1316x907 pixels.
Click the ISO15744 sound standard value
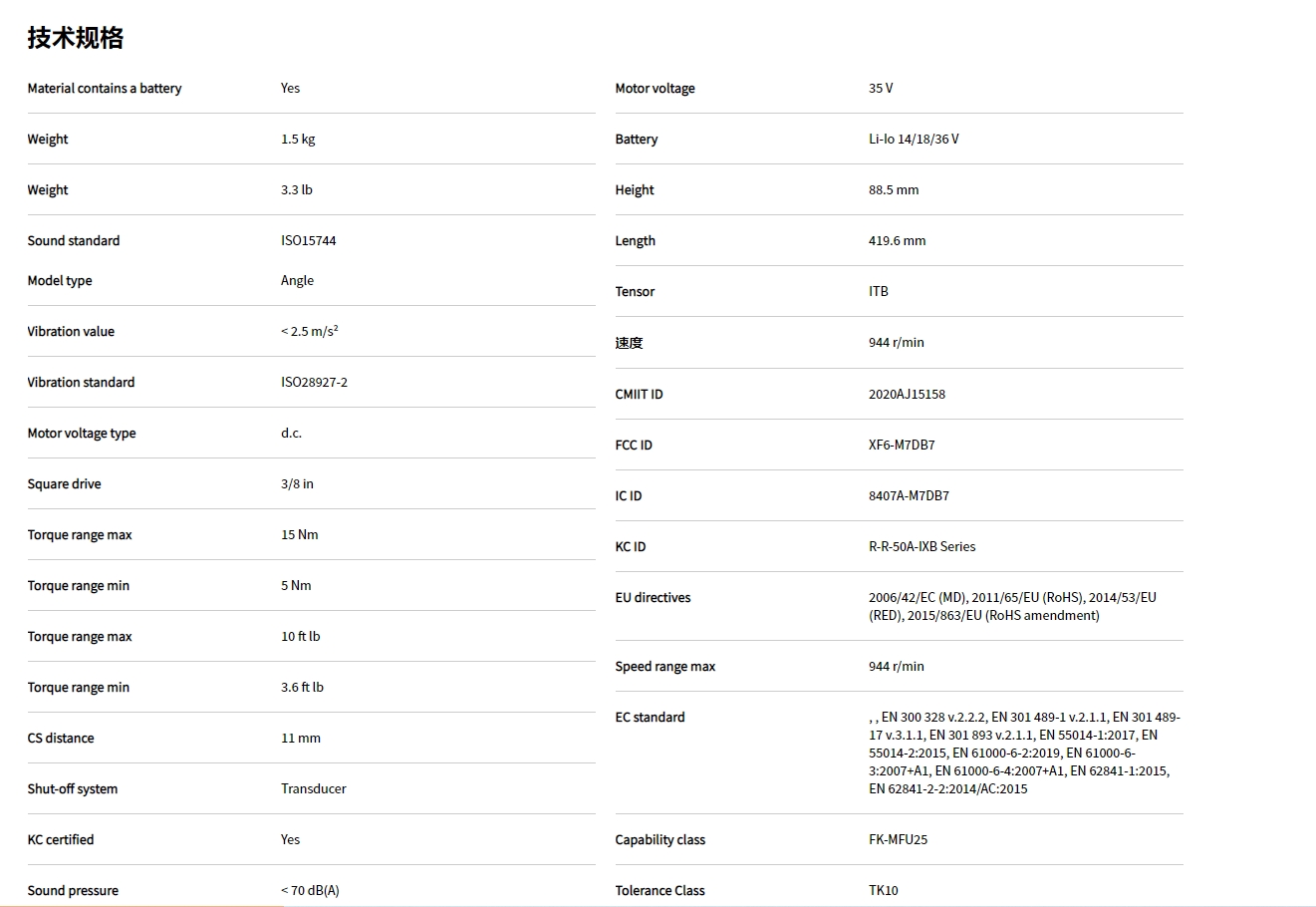[x=309, y=241]
